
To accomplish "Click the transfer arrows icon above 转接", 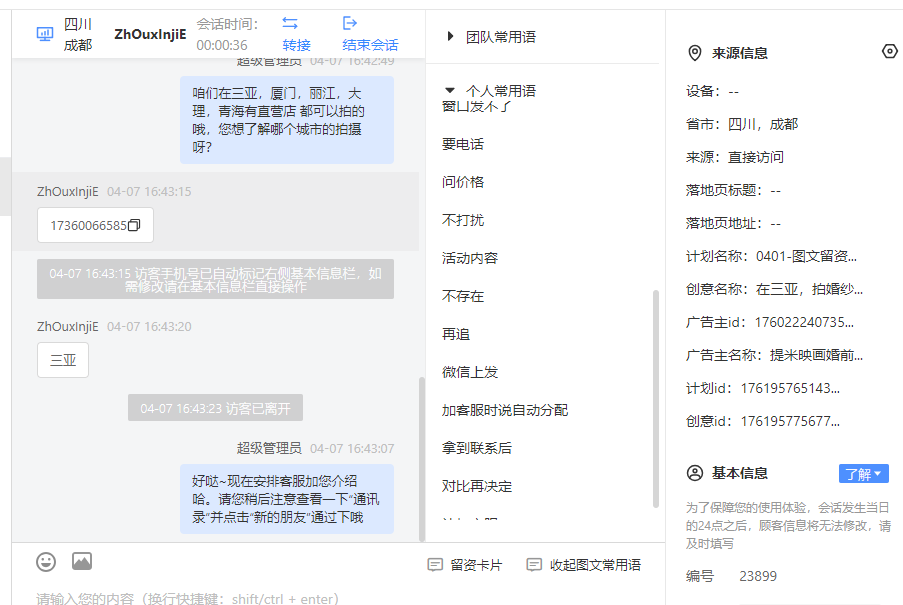I will pyautogui.click(x=290, y=23).
